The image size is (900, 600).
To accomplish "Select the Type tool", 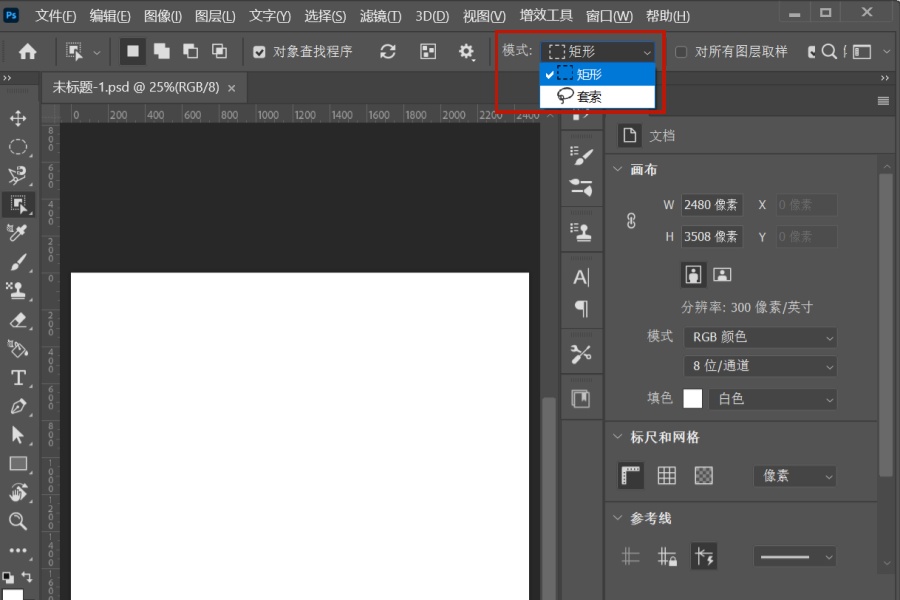I will point(18,377).
